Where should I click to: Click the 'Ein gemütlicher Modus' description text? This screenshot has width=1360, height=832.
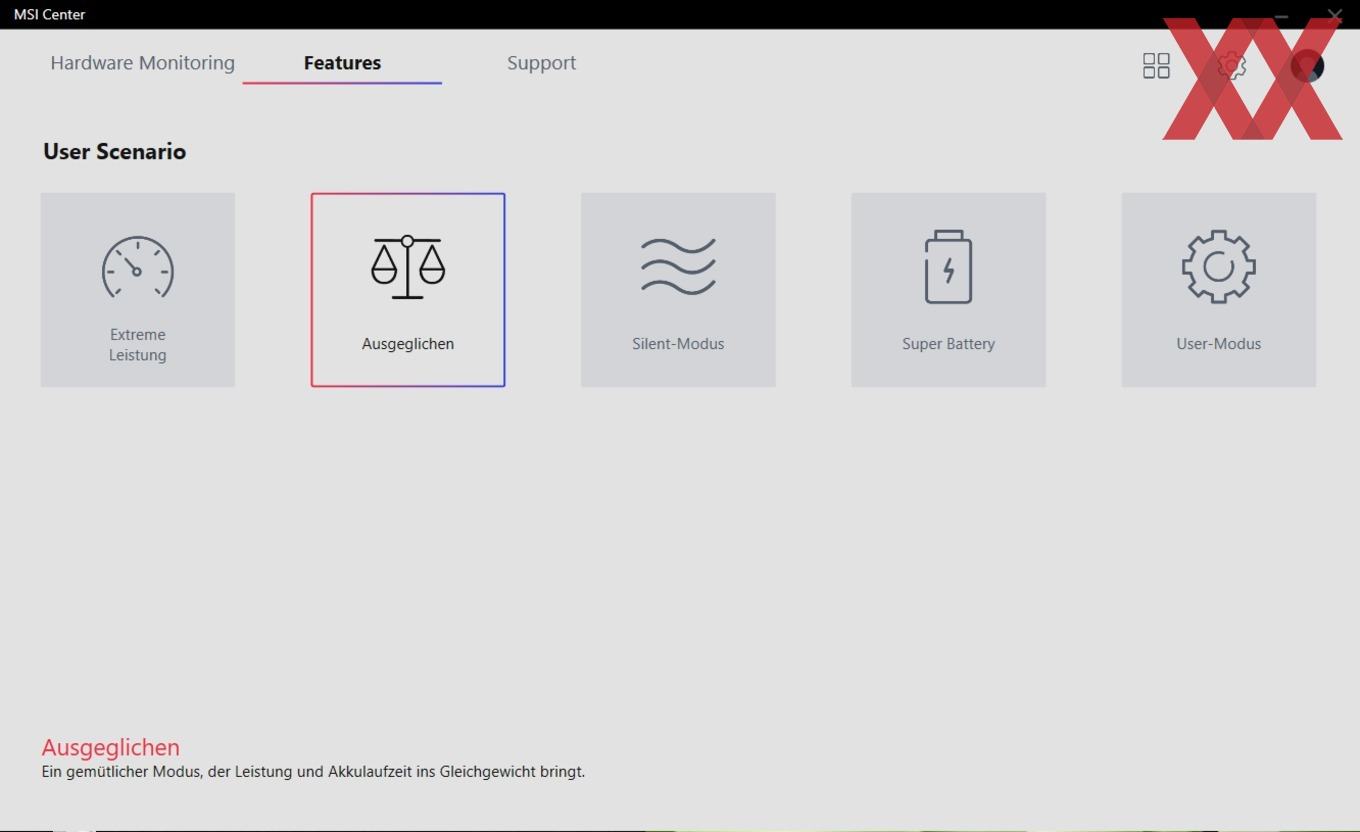click(313, 772)
